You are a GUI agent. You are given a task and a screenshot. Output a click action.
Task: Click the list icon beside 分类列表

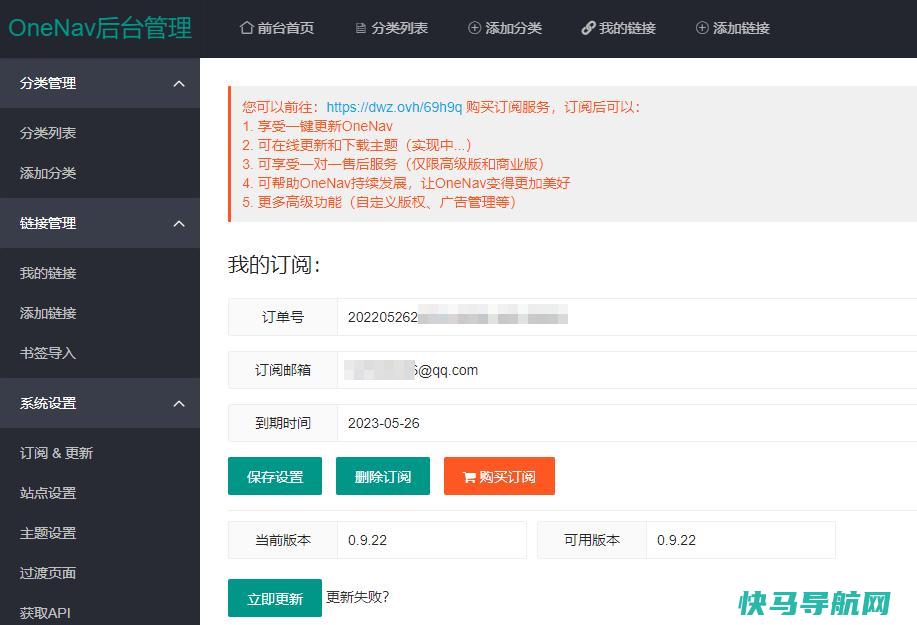[x=361, y=28]
